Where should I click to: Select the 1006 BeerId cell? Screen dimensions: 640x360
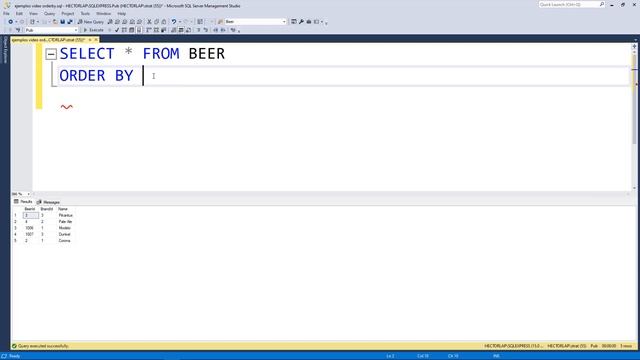(x=29, y=228)
